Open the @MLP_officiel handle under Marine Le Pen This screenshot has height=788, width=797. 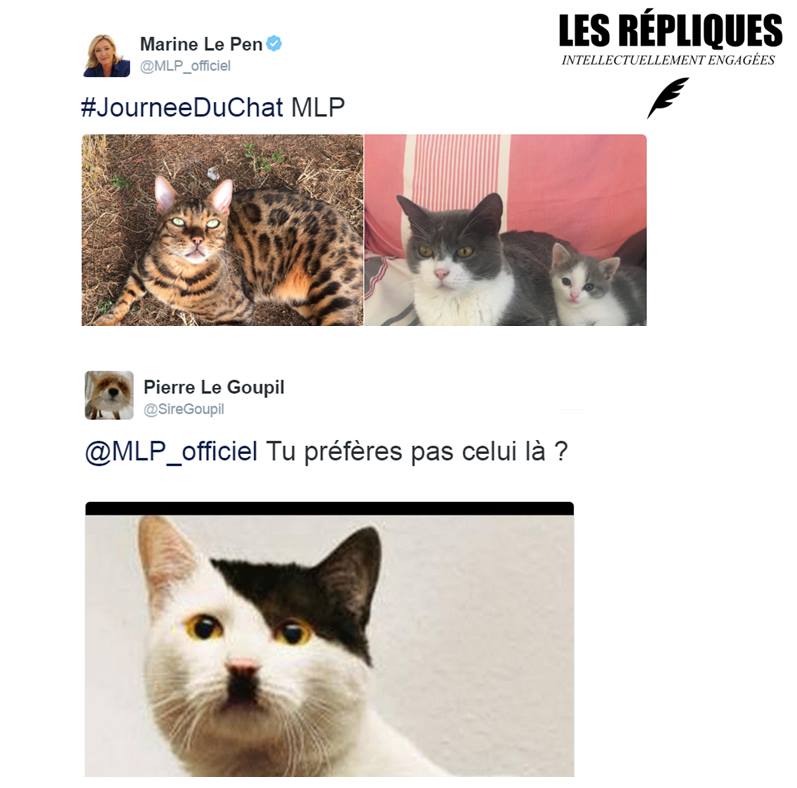pos(185,66)
